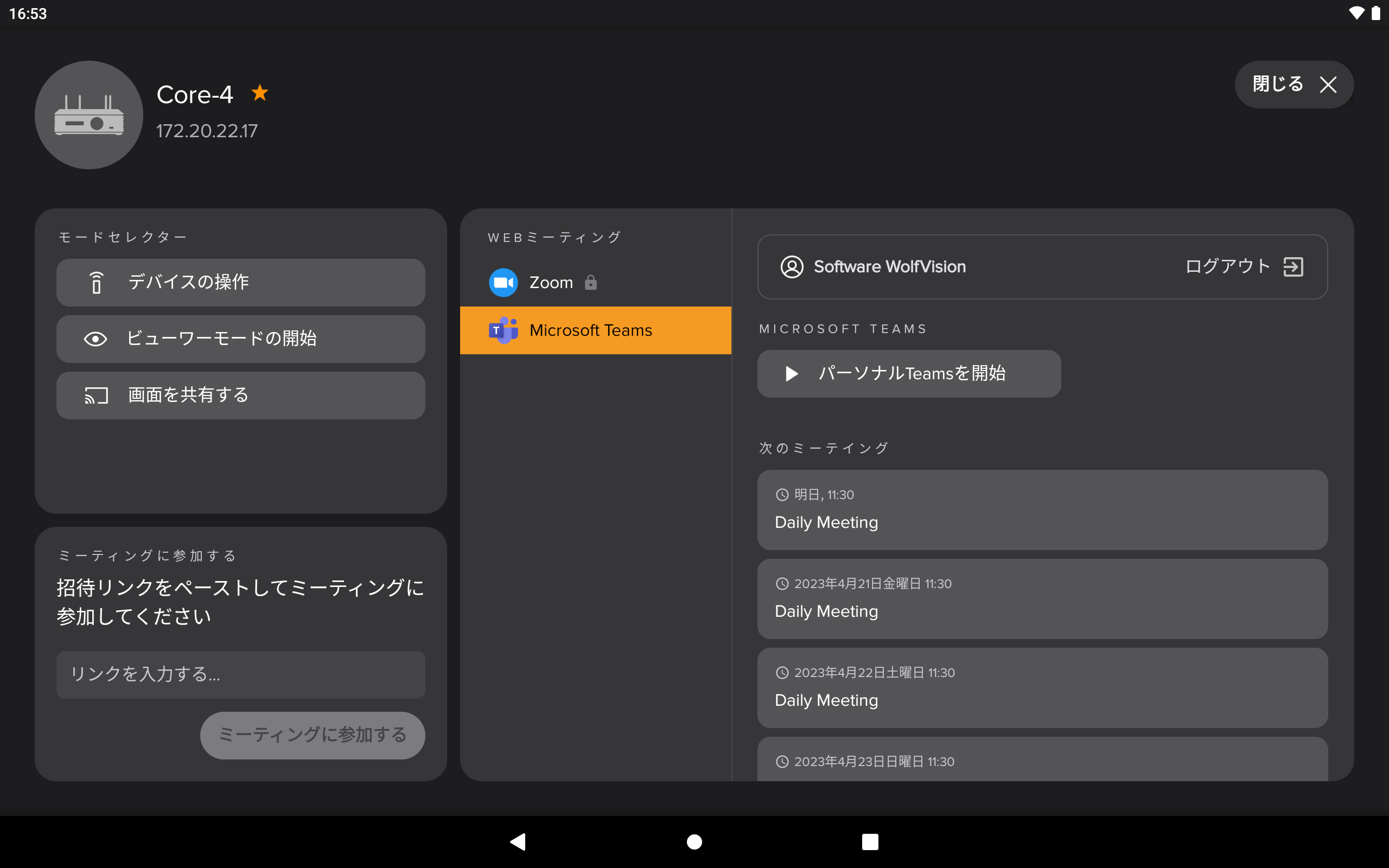Click the logout arrow icon
Image resolution: width=1389 pixels, height=868 pixels.
(1293, 267)
